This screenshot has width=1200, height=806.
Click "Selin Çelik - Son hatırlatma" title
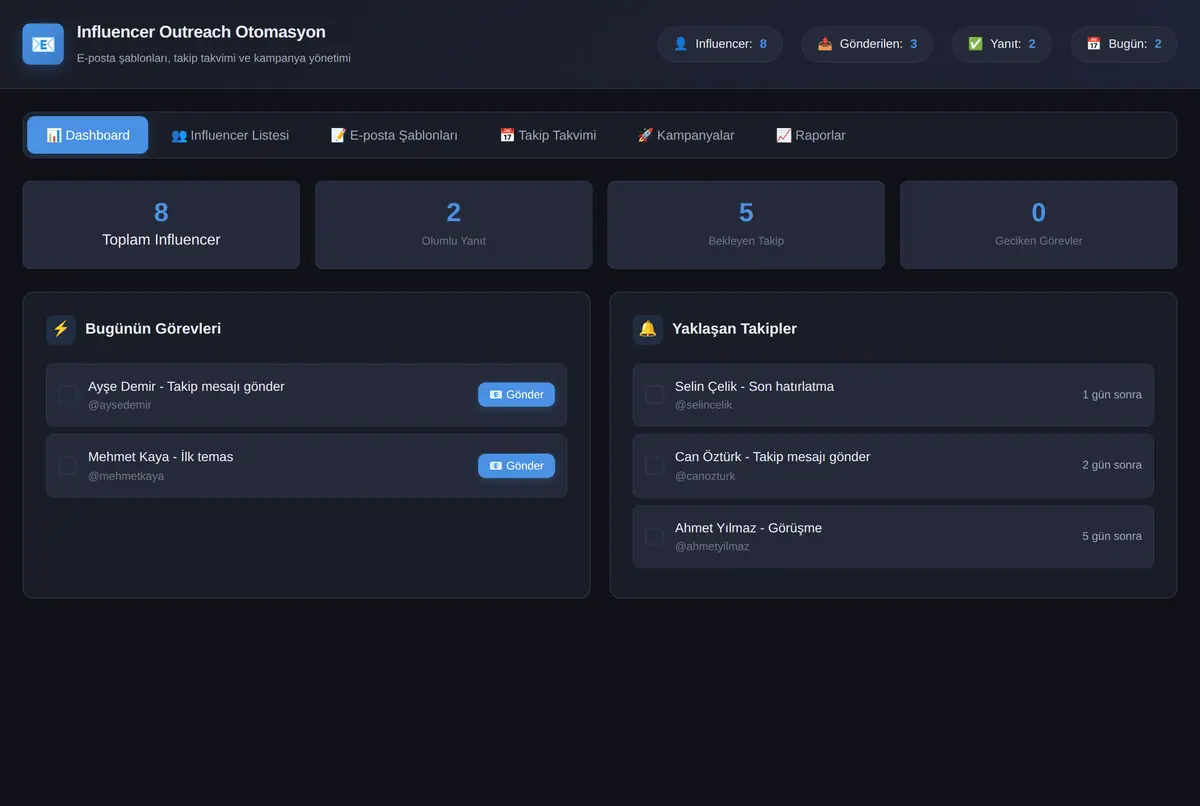[x=754, y=387]
